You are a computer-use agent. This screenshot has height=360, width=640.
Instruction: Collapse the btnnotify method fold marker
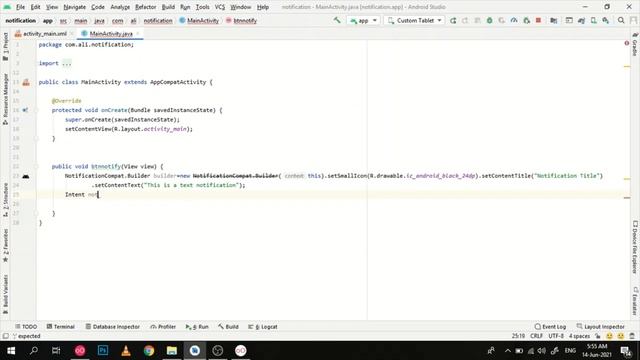[36, 167]
